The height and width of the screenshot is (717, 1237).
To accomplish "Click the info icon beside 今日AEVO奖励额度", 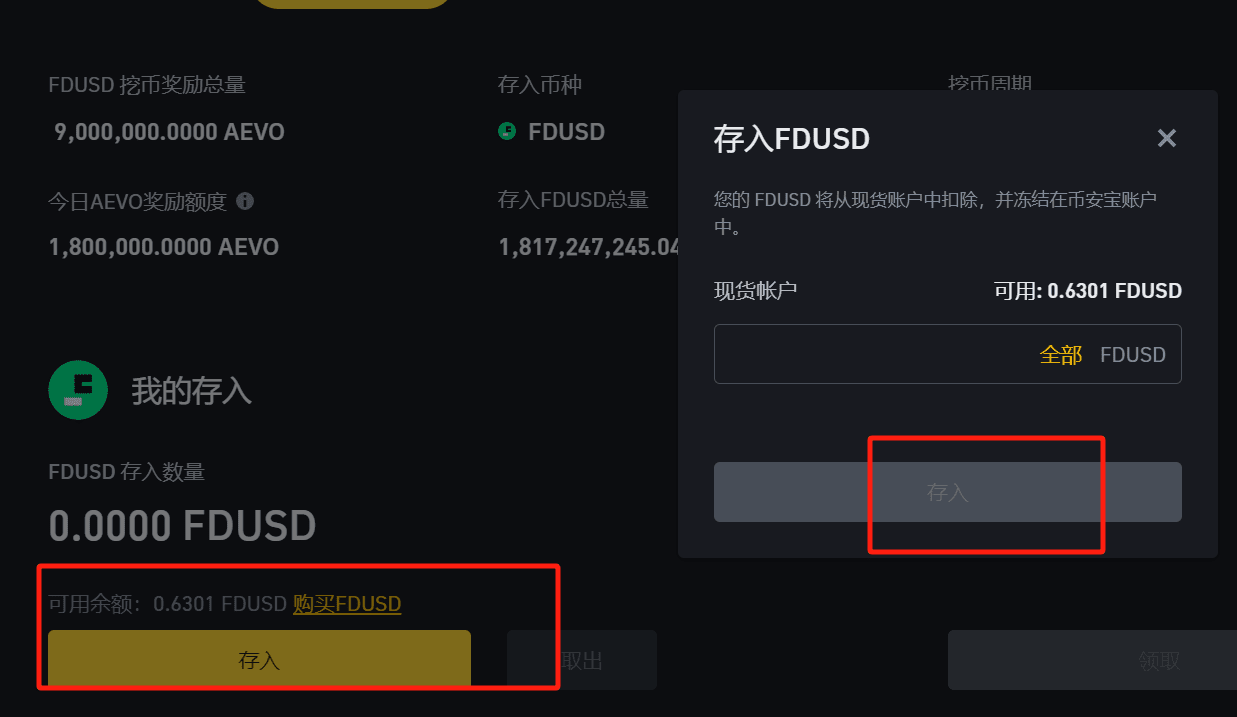I will click(245, 201).
